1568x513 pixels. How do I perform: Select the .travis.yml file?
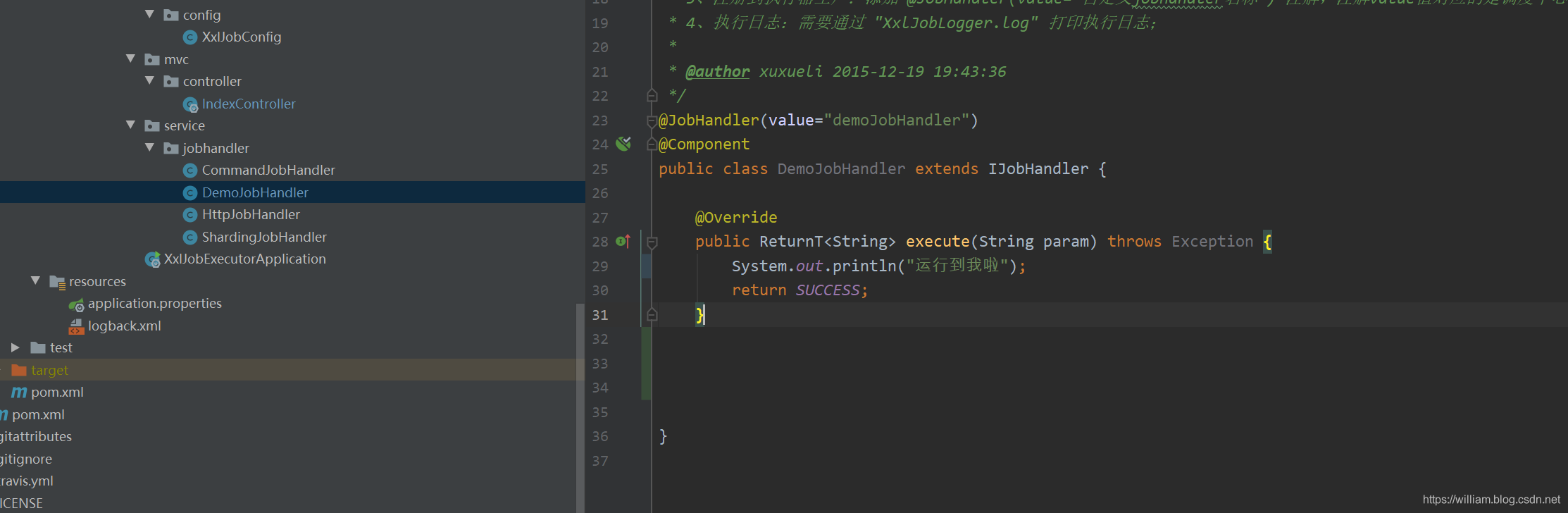[x=27, y=481]
